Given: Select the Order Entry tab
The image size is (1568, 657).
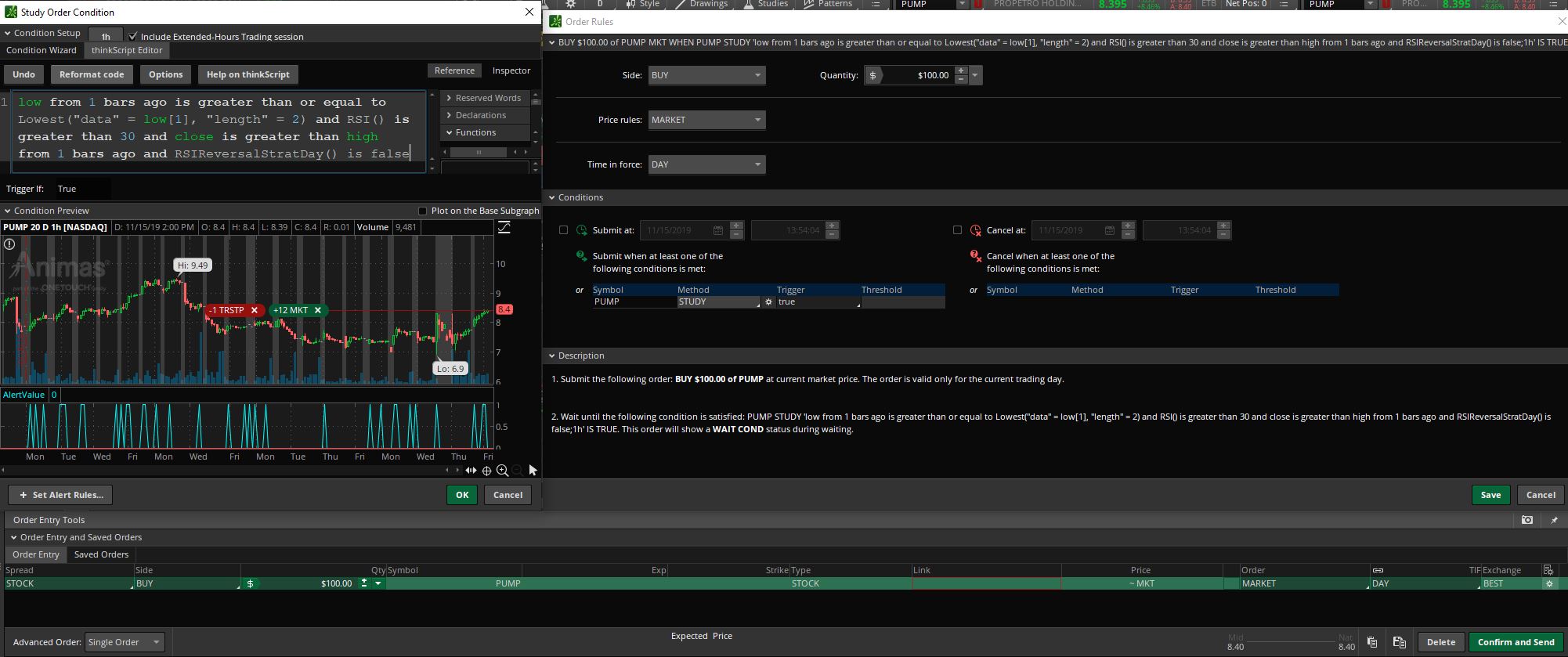Looking at the screenshot, I should tap(35, 554).
